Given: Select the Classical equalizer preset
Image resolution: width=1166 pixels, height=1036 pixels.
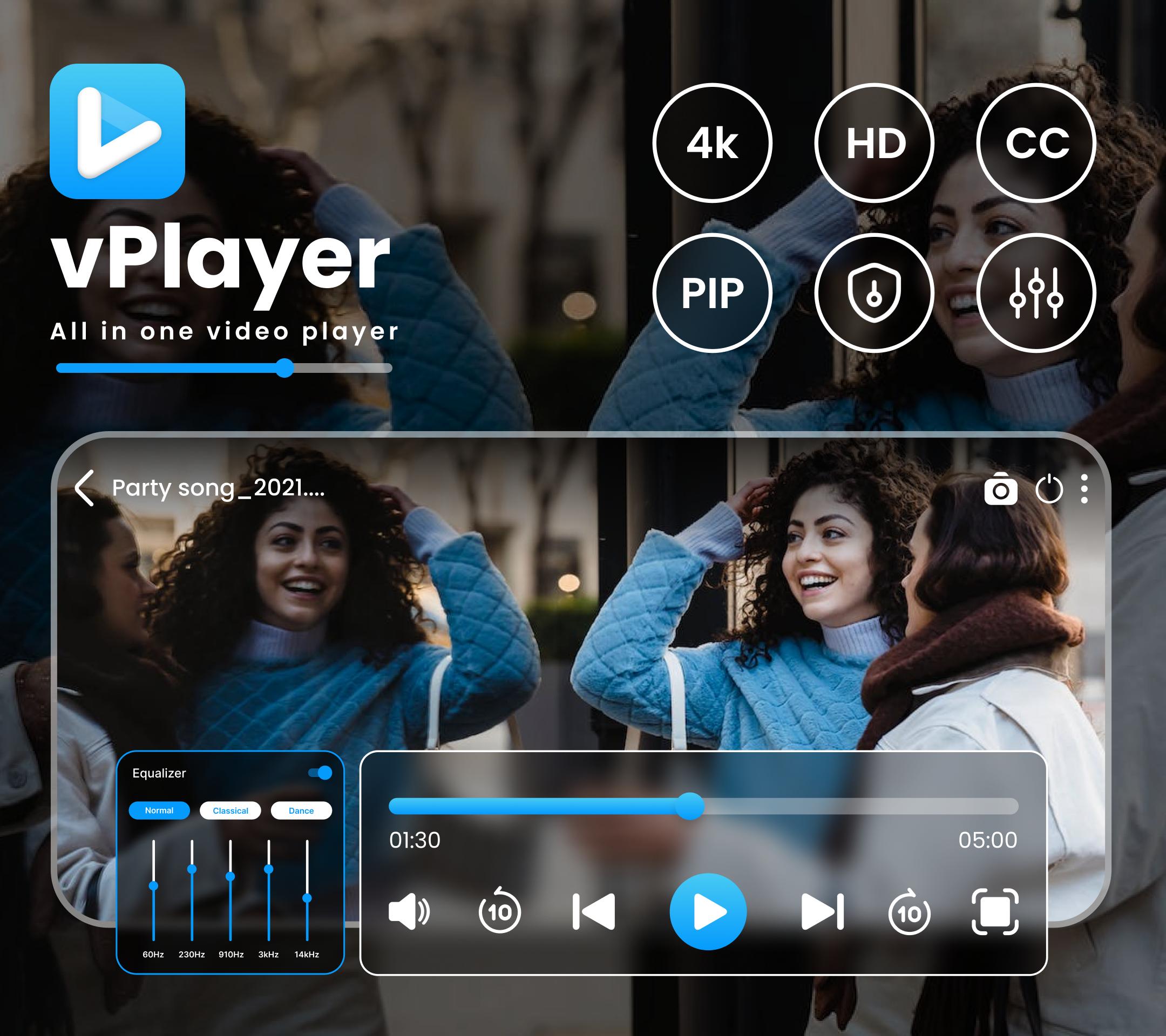Looking at the screenshot, I should tap(231, 810).
